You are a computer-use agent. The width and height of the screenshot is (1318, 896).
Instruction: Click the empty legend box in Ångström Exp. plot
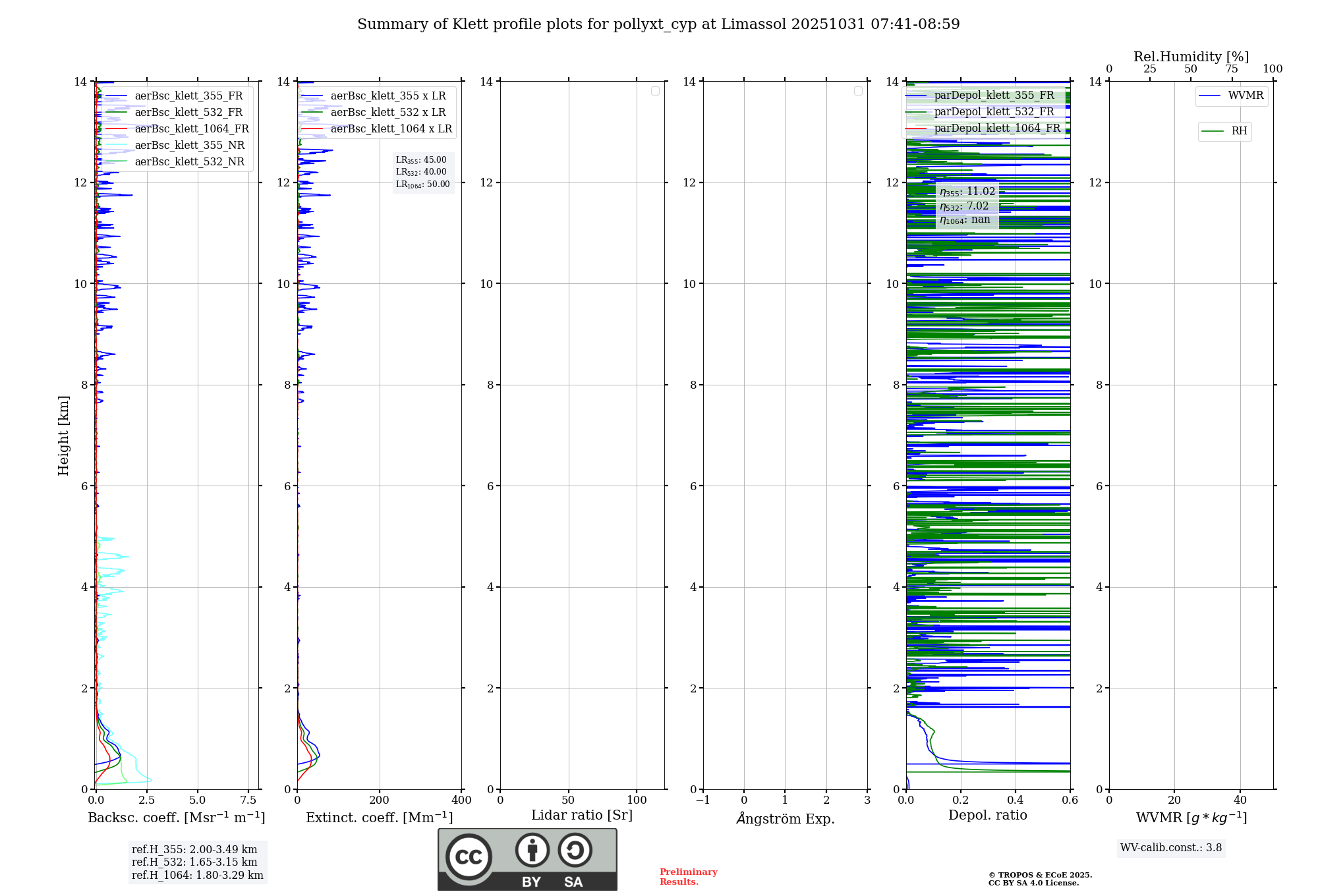click(858, 91)
